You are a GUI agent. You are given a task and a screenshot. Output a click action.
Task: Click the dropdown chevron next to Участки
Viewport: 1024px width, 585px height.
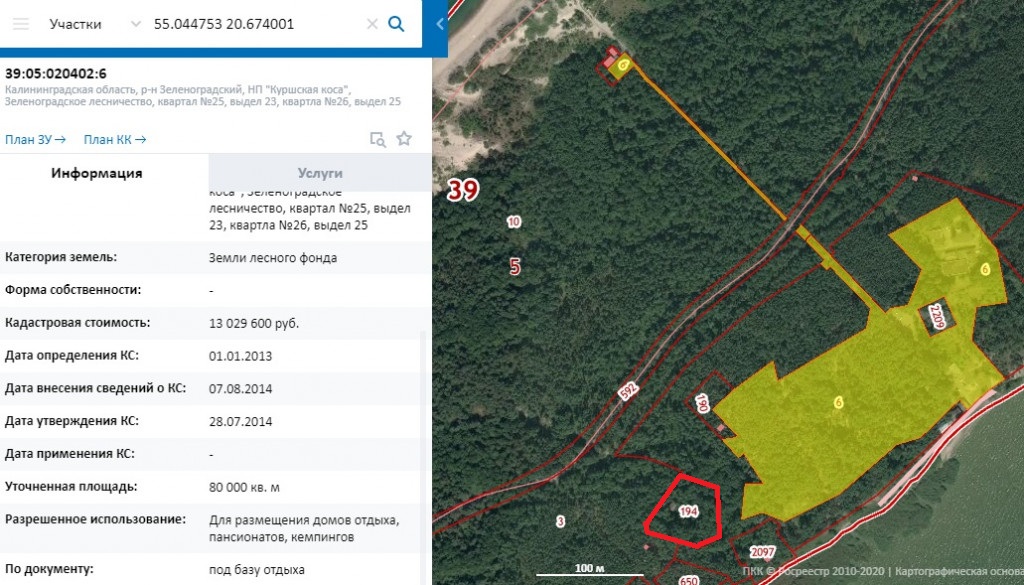pos(135,24)
